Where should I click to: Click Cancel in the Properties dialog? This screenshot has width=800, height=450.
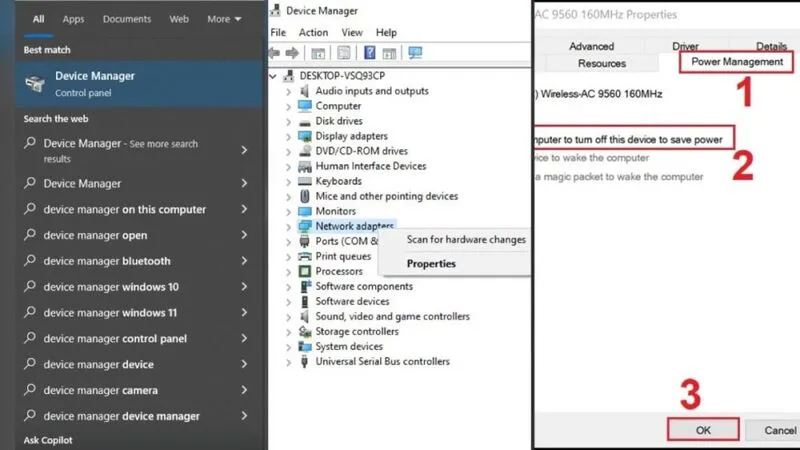point(779,430)
